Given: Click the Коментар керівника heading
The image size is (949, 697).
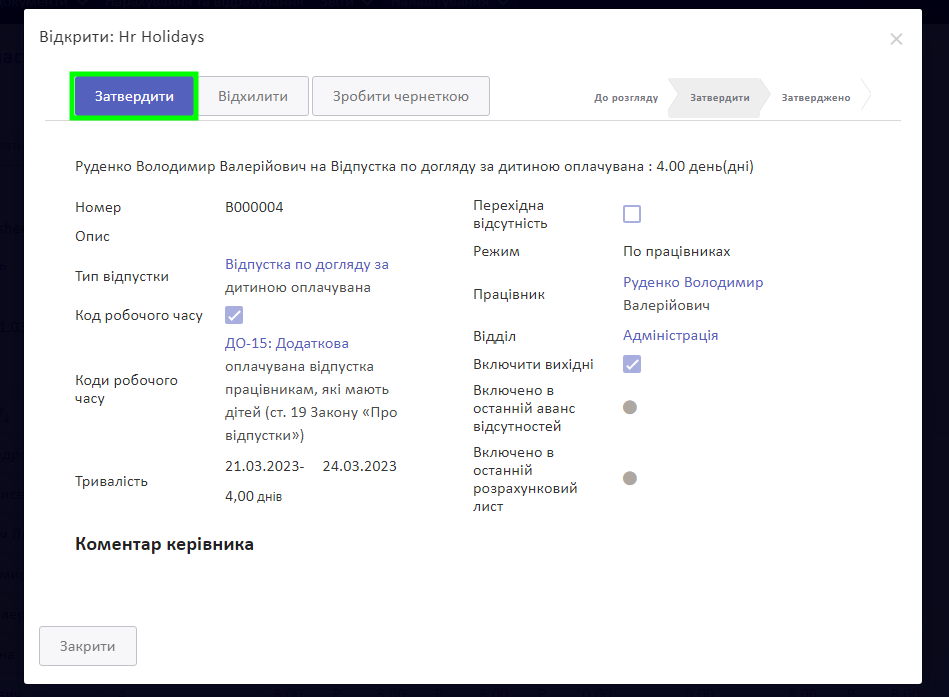Looking at the screenshot, I should [164, 545].
